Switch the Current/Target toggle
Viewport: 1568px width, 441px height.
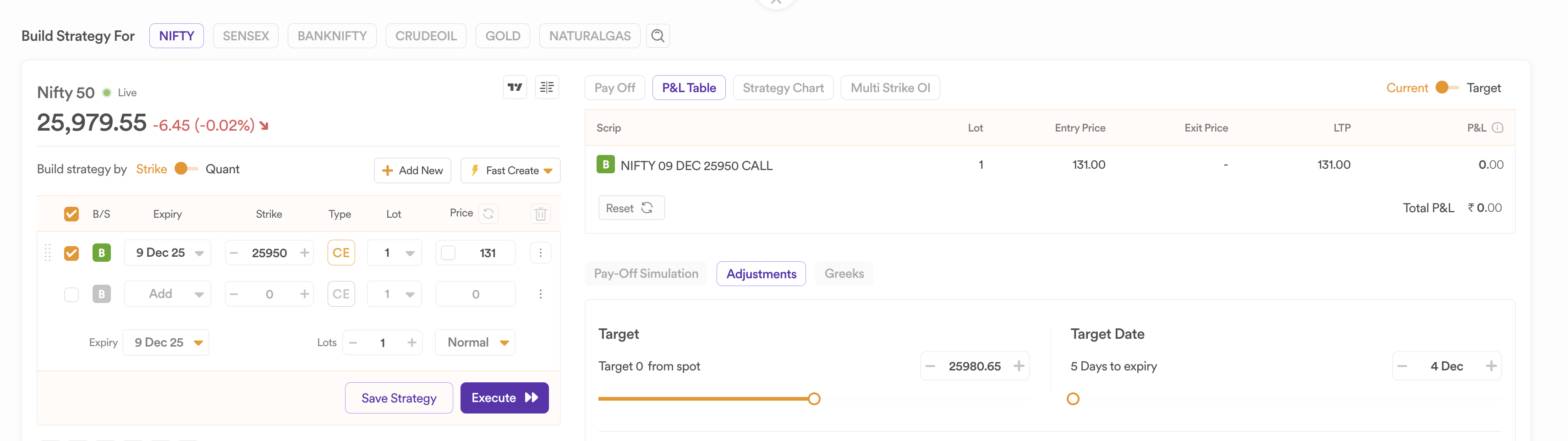pos(1446,88)
